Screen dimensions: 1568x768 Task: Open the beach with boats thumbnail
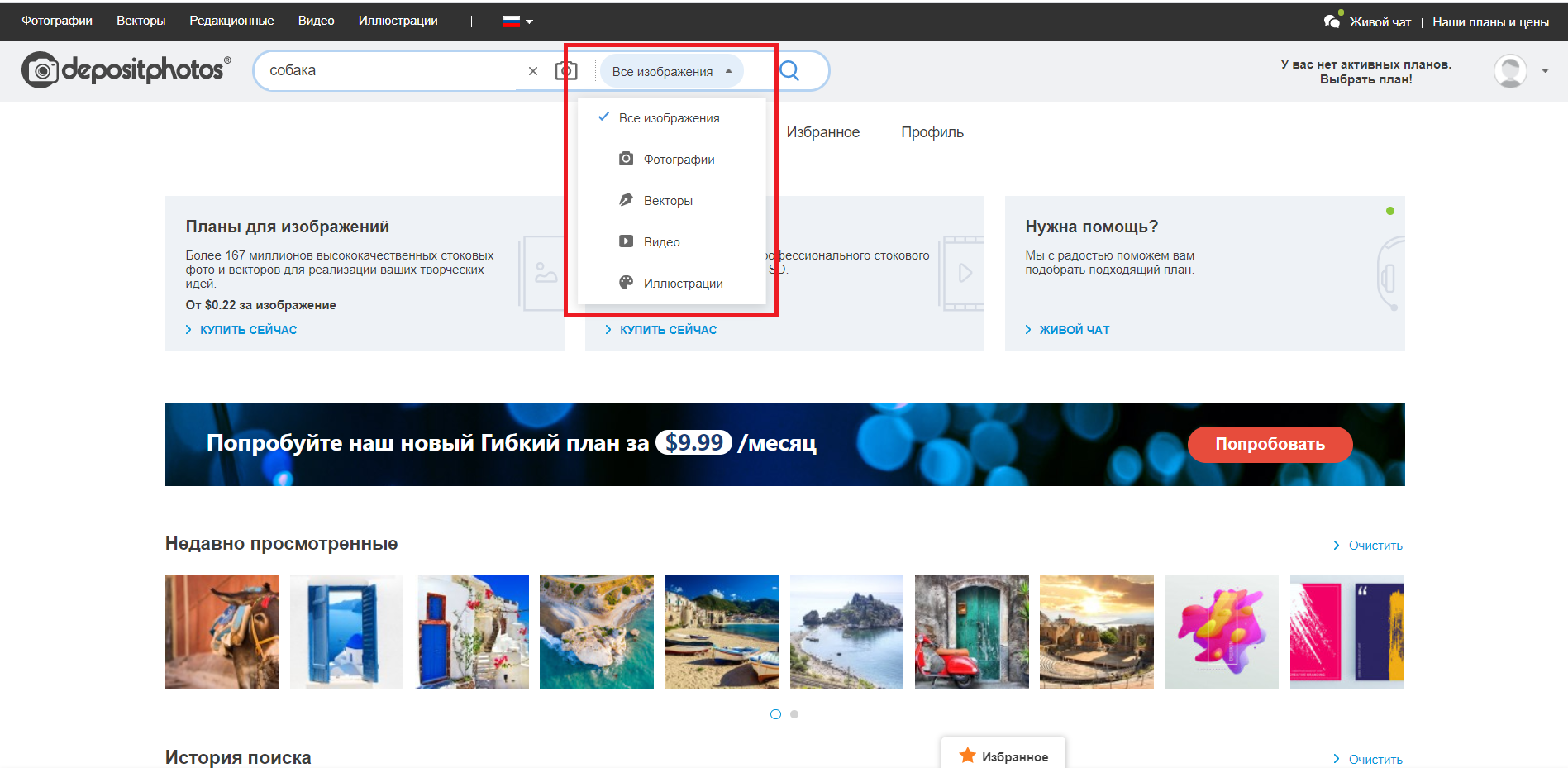722,632
